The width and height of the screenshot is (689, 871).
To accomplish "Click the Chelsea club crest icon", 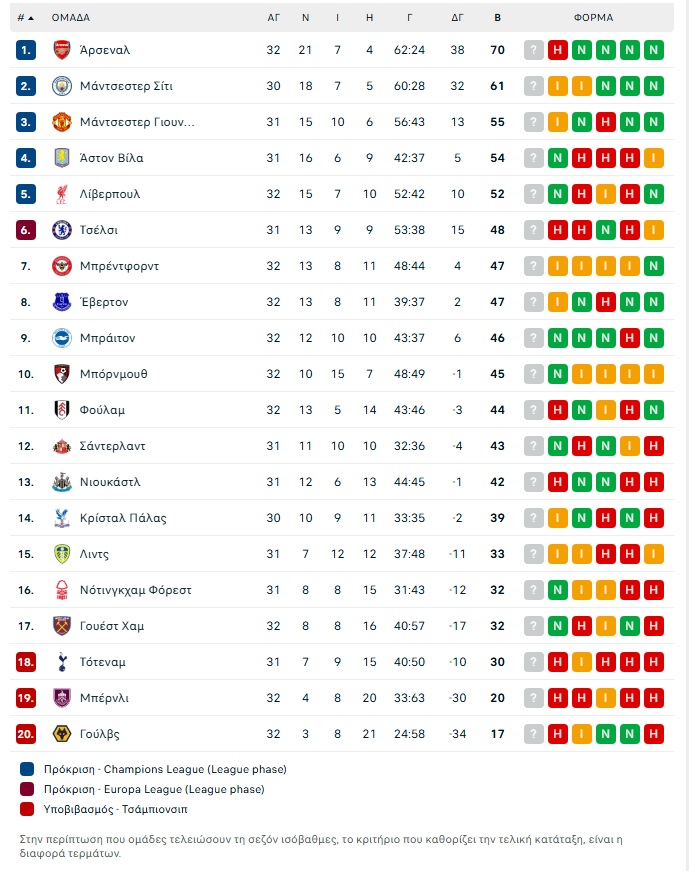I will (x=62, y=230).
